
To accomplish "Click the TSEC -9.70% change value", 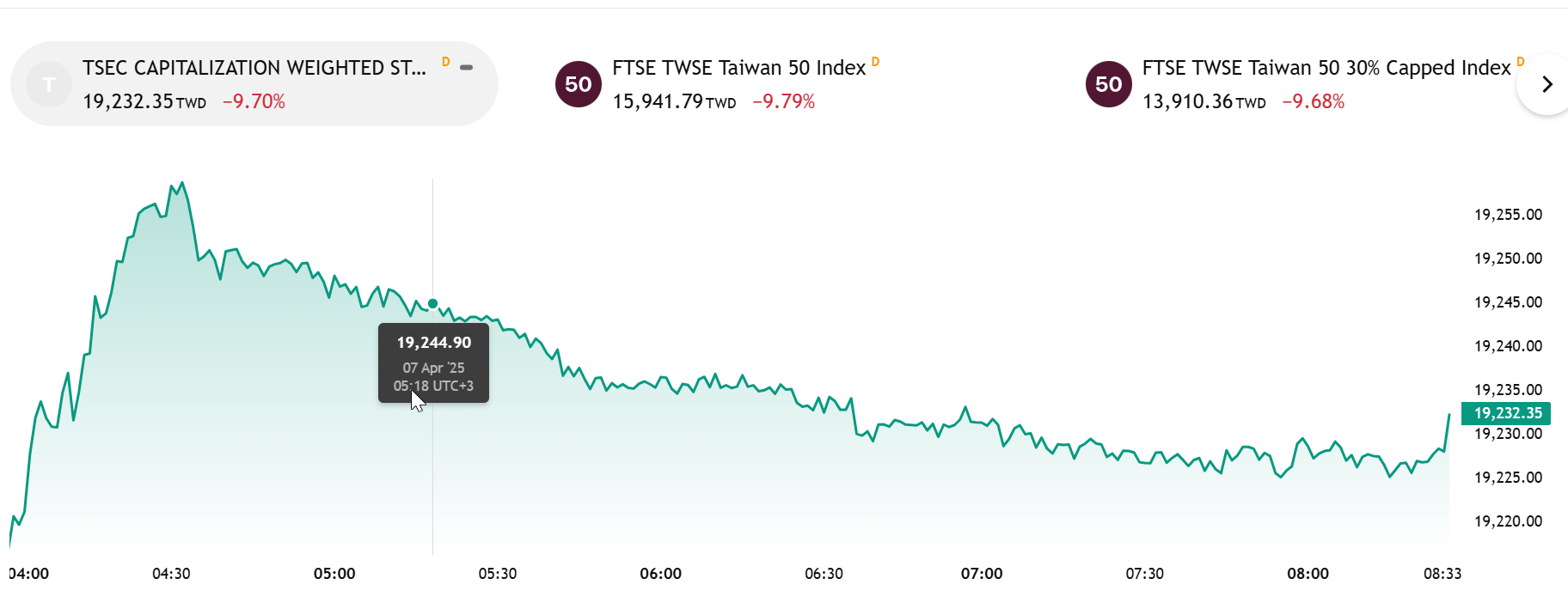I will click(x=254, y=101).
